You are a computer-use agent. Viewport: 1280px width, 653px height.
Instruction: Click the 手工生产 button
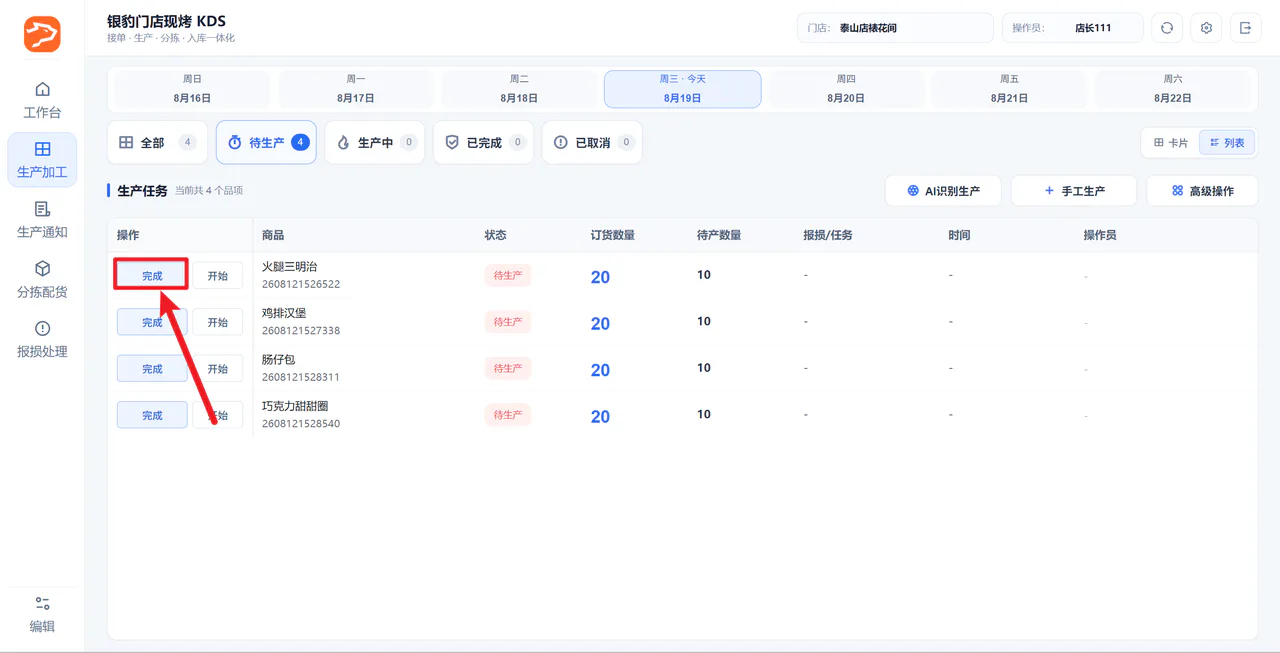pos(1074,191)
